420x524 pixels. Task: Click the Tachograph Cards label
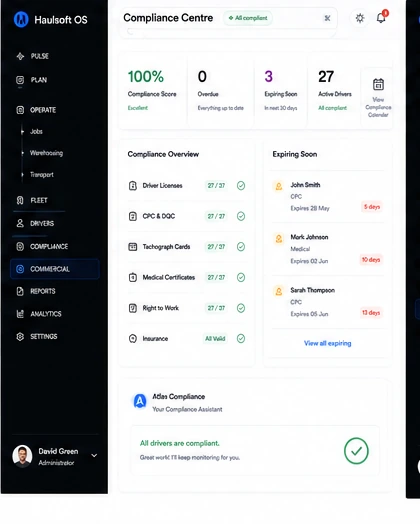tap(166, 247)
